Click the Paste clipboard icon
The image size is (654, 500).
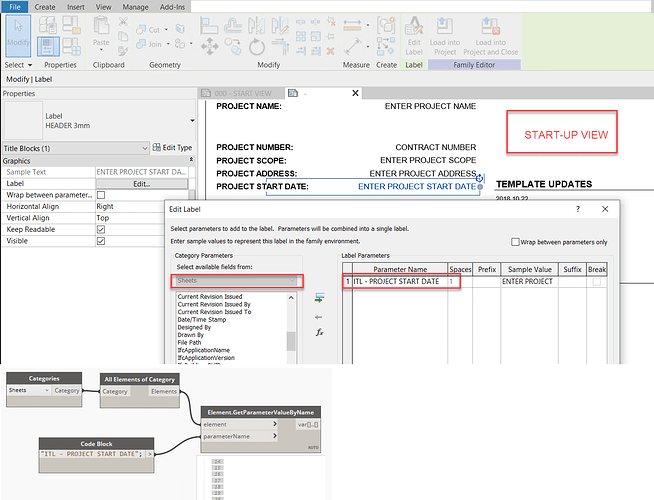101,26
